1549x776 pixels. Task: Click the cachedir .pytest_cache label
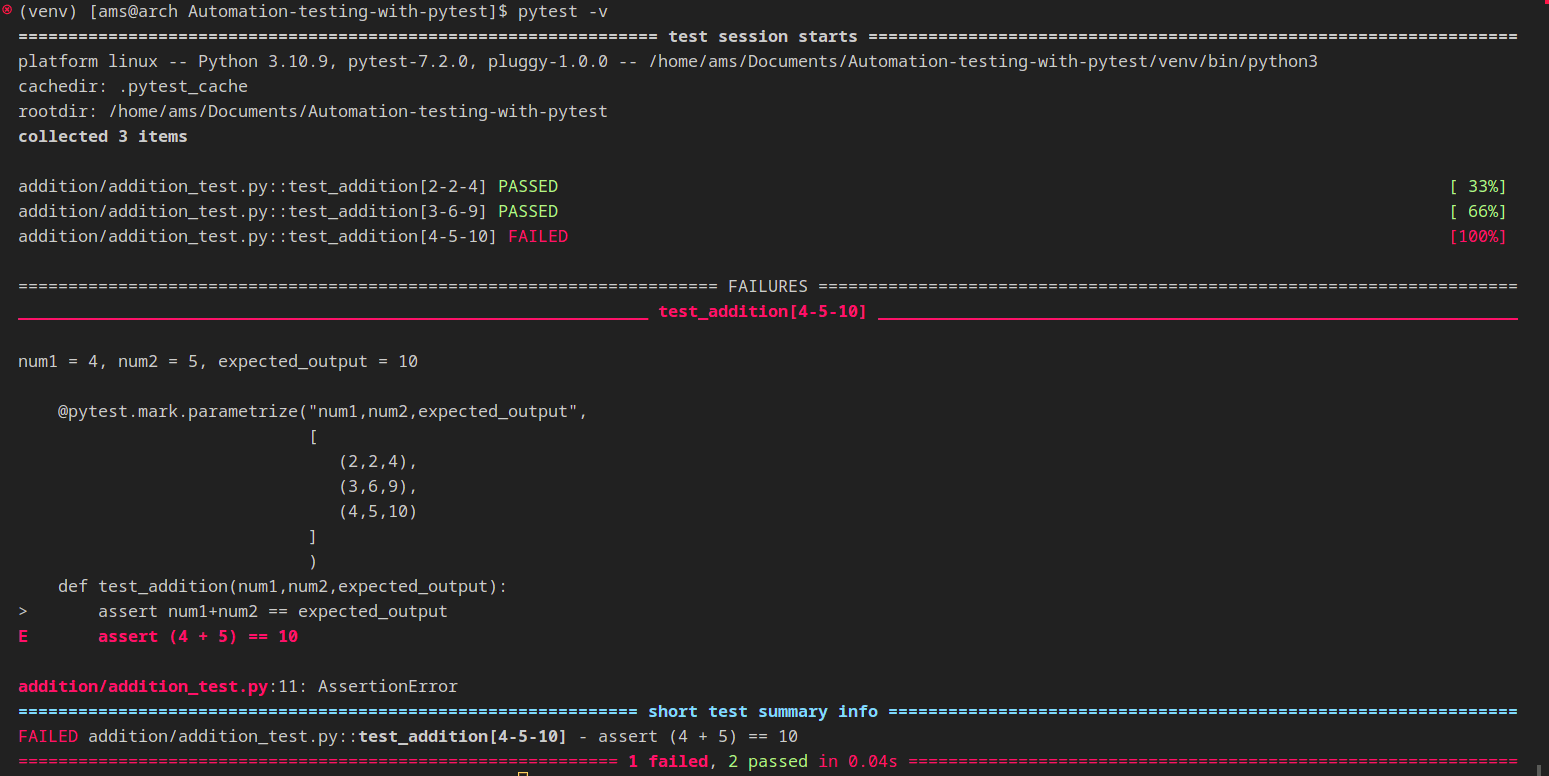tap(130, 86)
